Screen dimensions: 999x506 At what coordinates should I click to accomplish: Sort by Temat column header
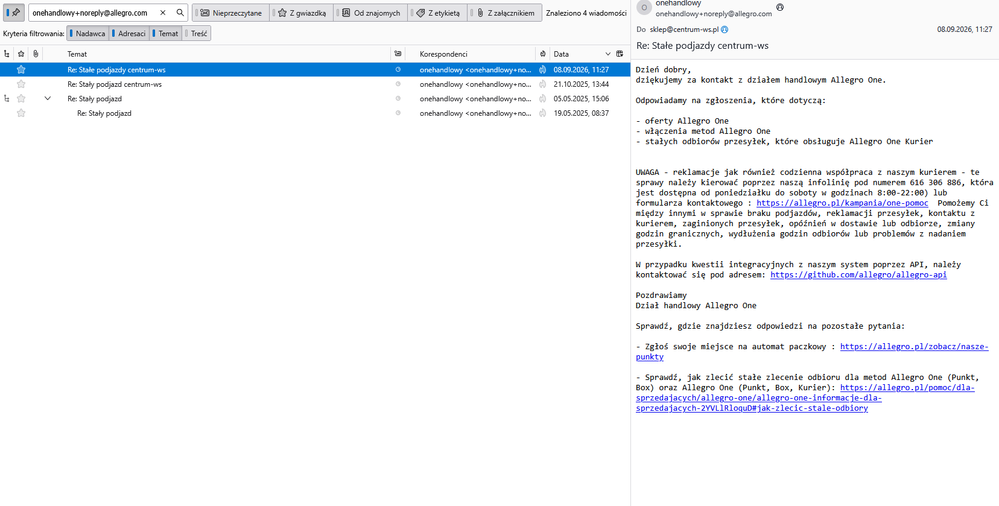(x=76, y=54)
